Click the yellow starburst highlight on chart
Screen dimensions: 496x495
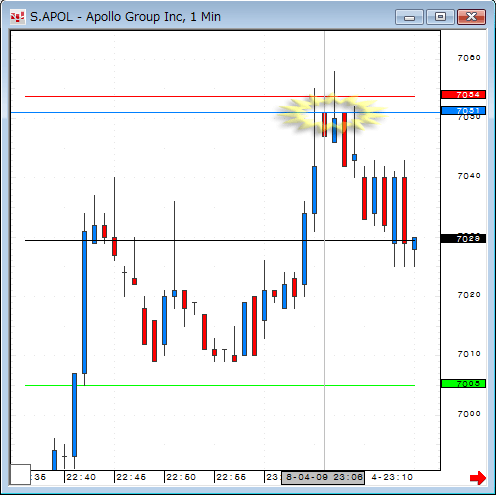coord(332,113)
